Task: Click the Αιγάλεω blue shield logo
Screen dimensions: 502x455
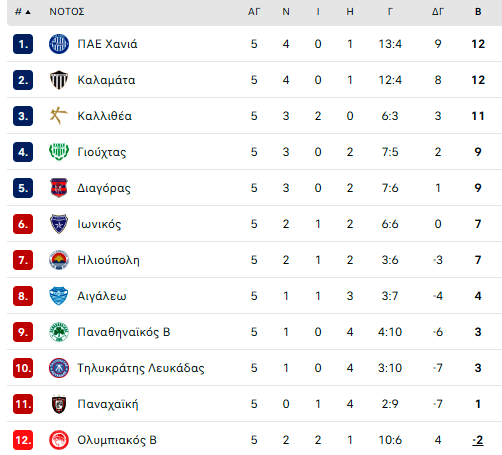Action: click(x=59, y=296)
